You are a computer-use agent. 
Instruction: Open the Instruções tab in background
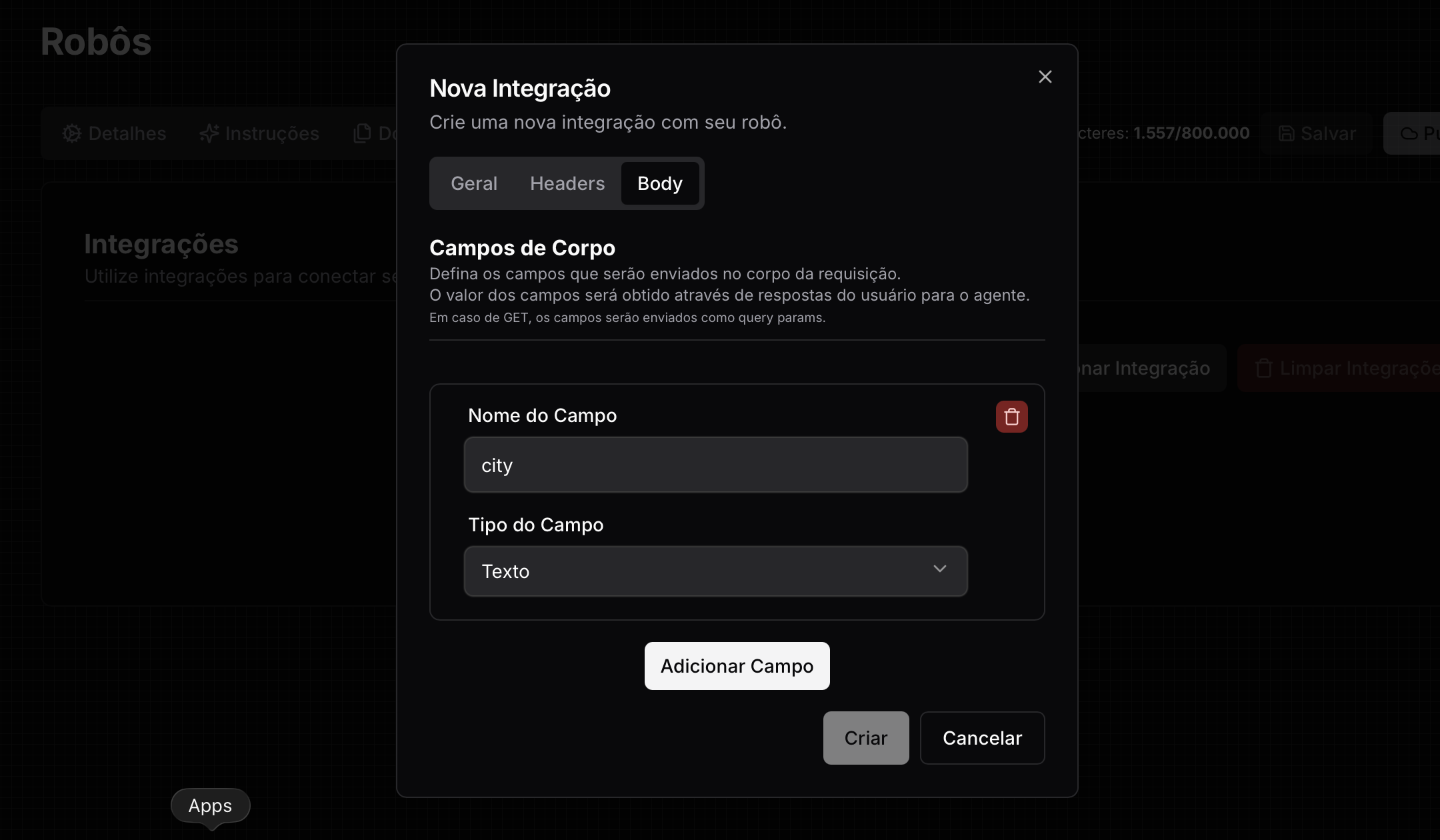pos(271,133)
